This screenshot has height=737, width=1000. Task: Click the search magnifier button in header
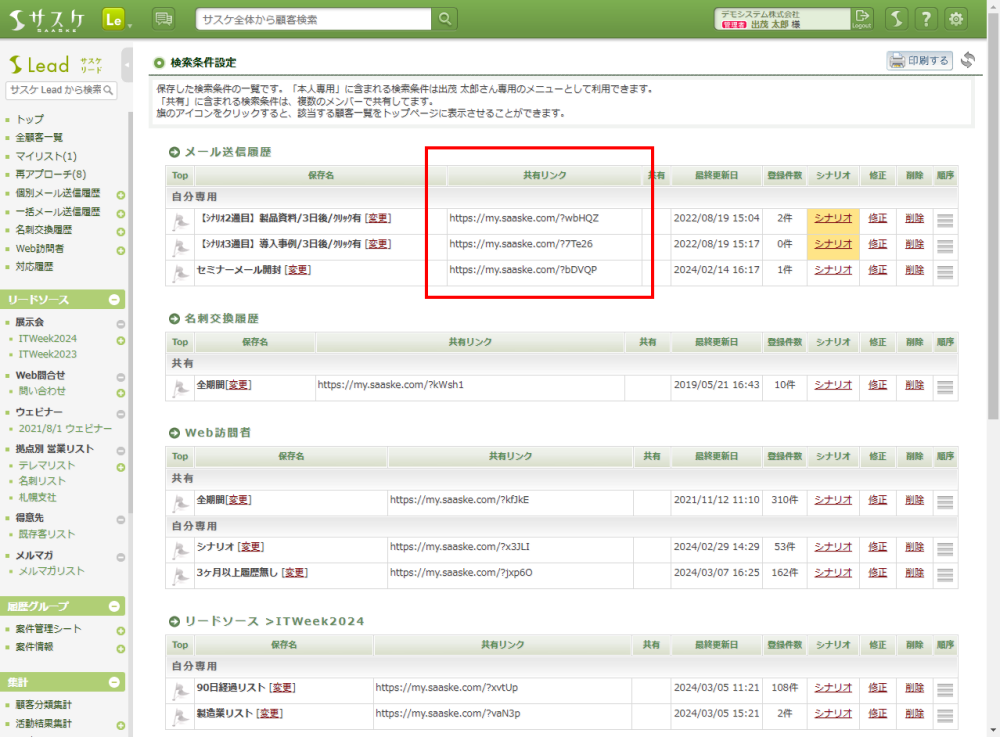(x=446, y=19)
